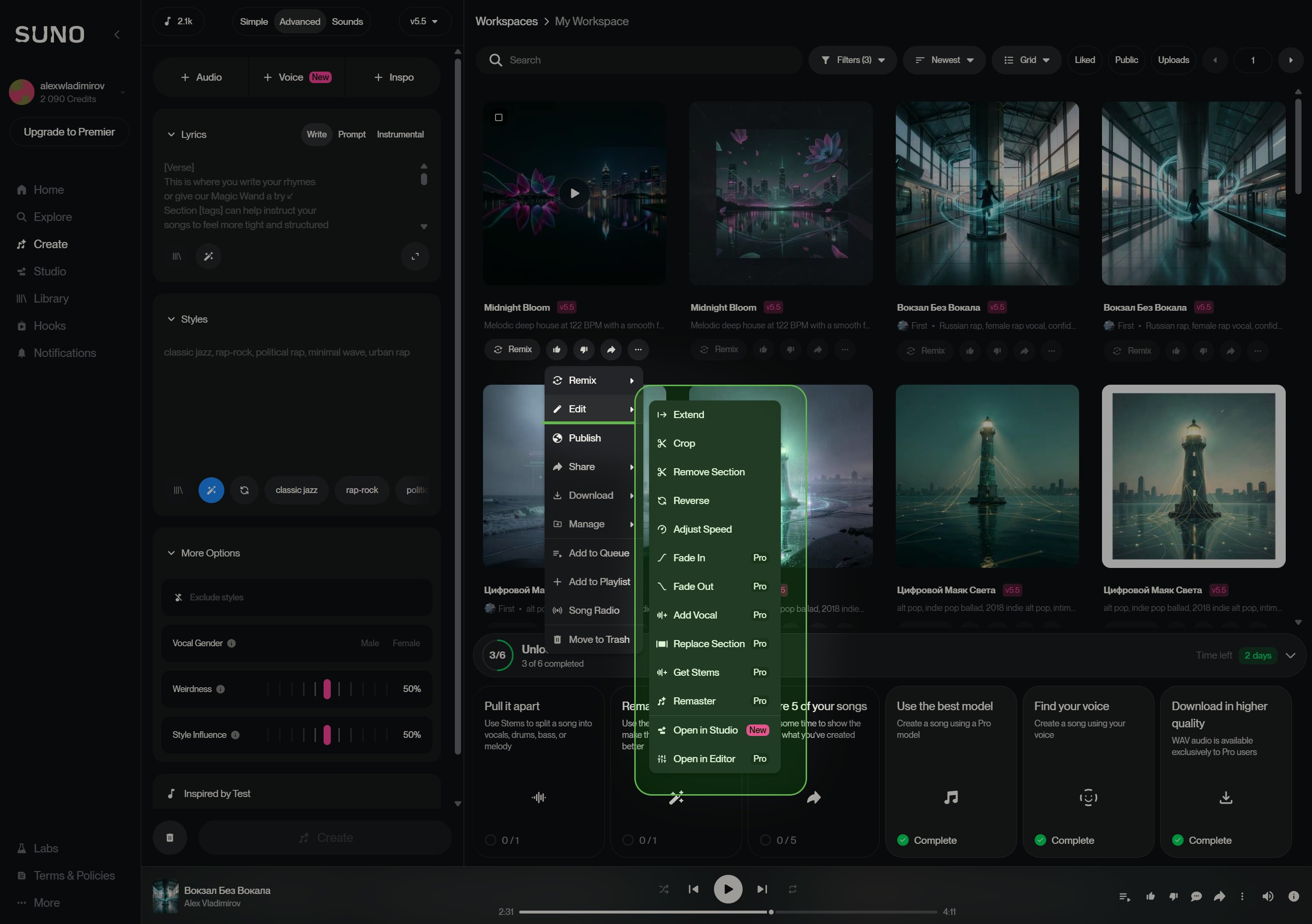This screenshot has width=1312, height=924.
Task: Add an Audio input
Action: (x=201, y=77)
